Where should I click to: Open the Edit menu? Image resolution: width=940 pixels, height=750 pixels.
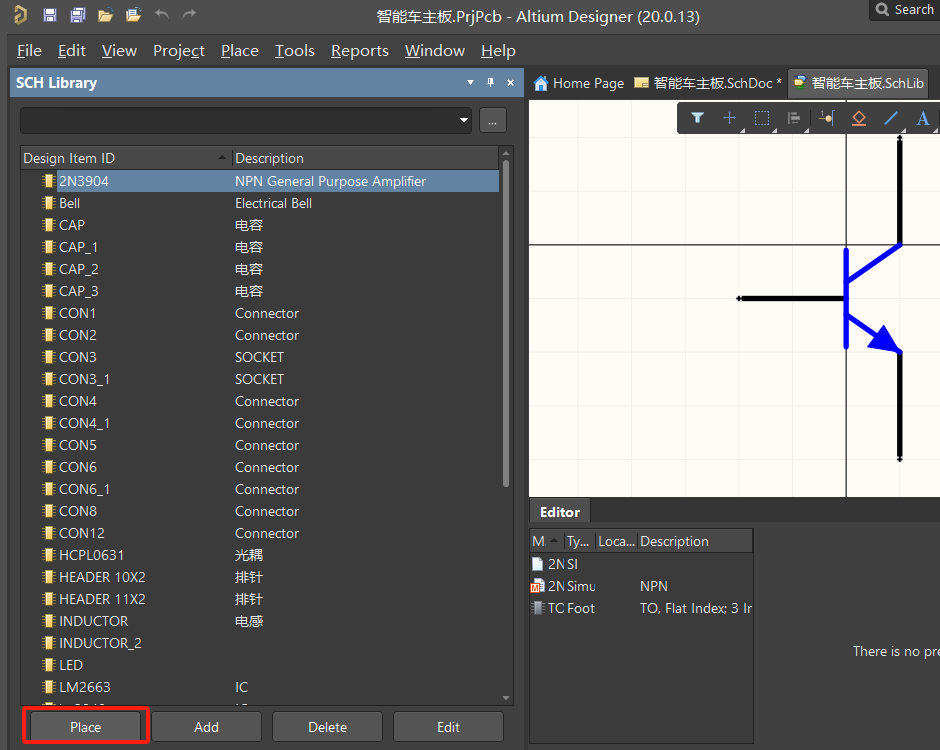click(x=72, y=51)
